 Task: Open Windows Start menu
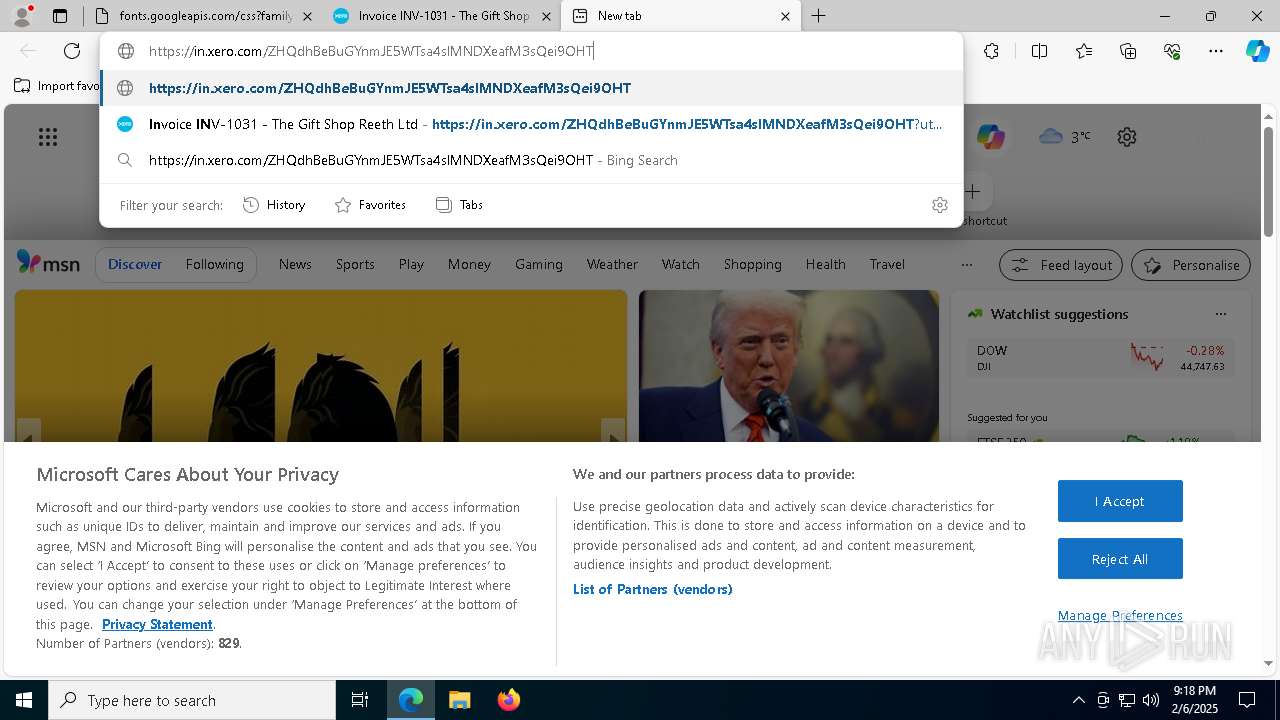[x=24, y=700]
